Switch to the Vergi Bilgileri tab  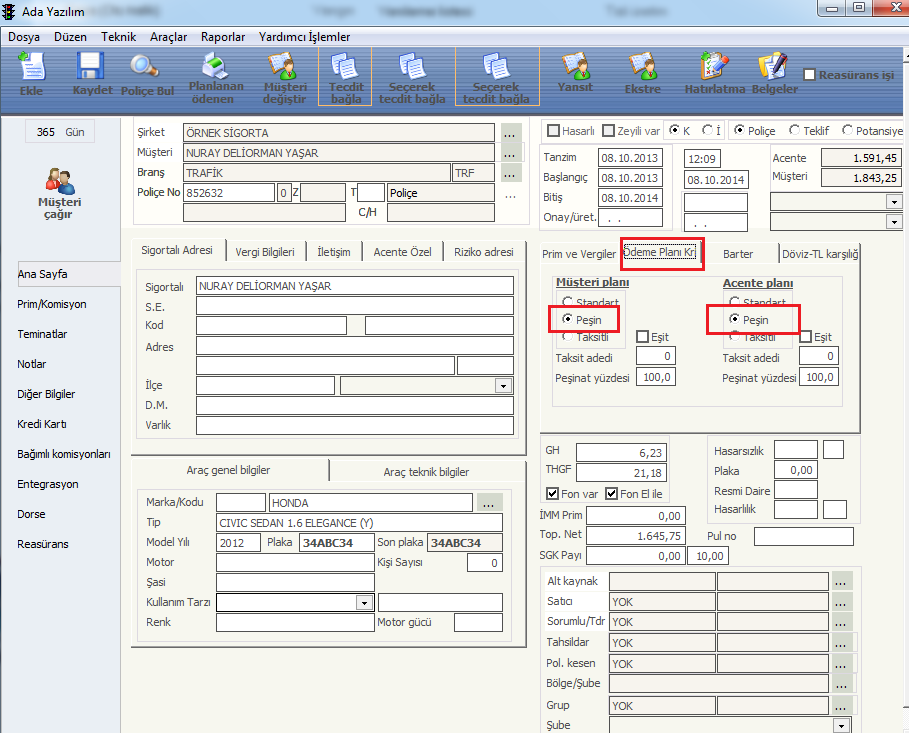(x=264, y=252)
